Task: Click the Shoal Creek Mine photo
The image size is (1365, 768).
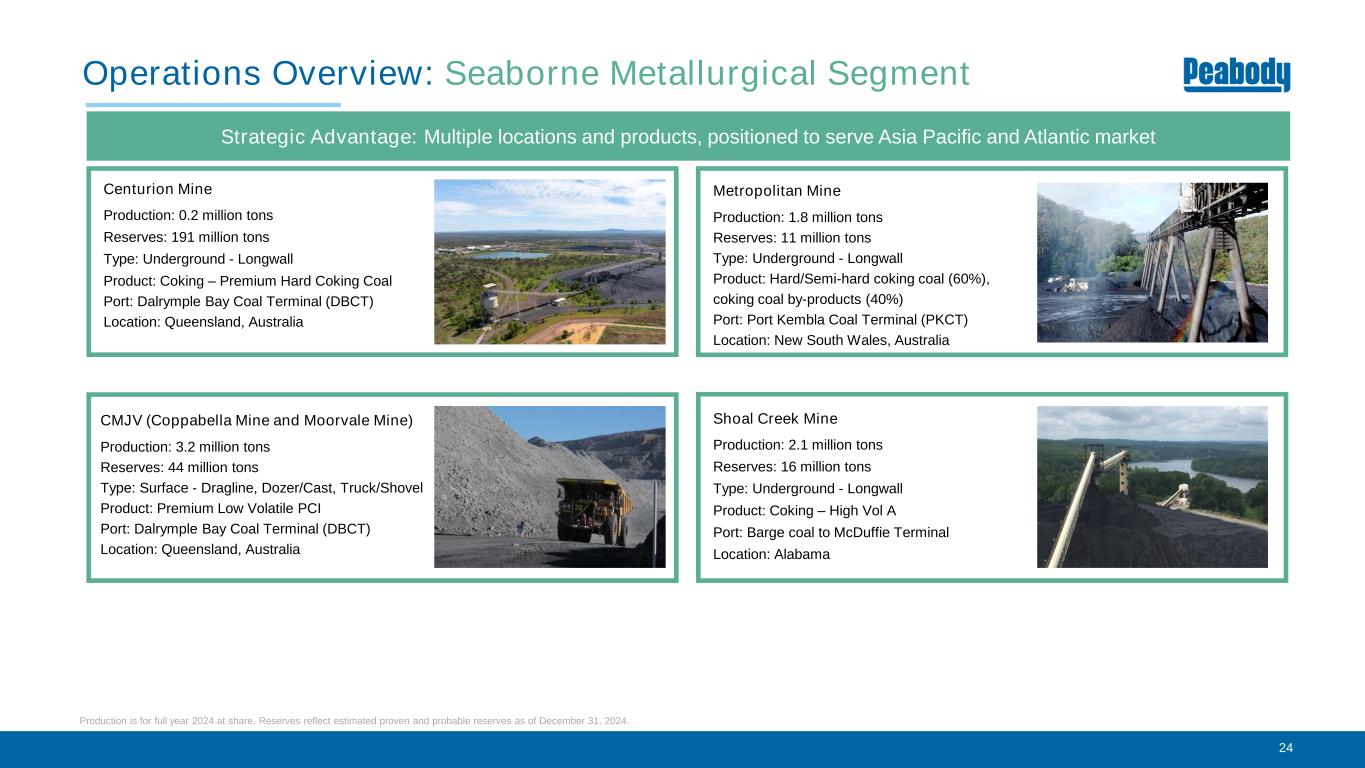Action: [1152, 487]
